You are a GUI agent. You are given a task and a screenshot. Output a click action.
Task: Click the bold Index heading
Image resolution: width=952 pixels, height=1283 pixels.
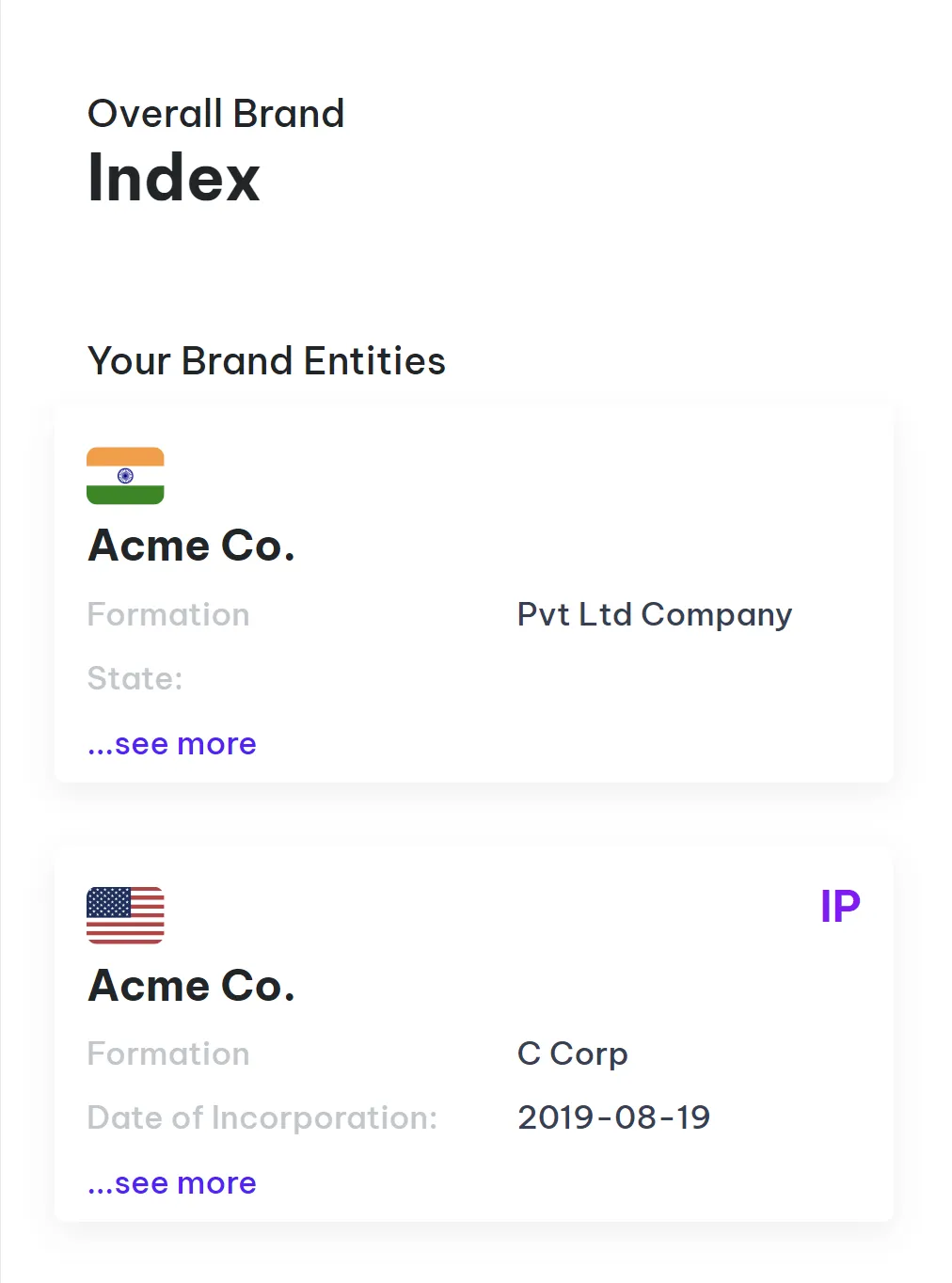pyautogui.click(x=174, y=178)
